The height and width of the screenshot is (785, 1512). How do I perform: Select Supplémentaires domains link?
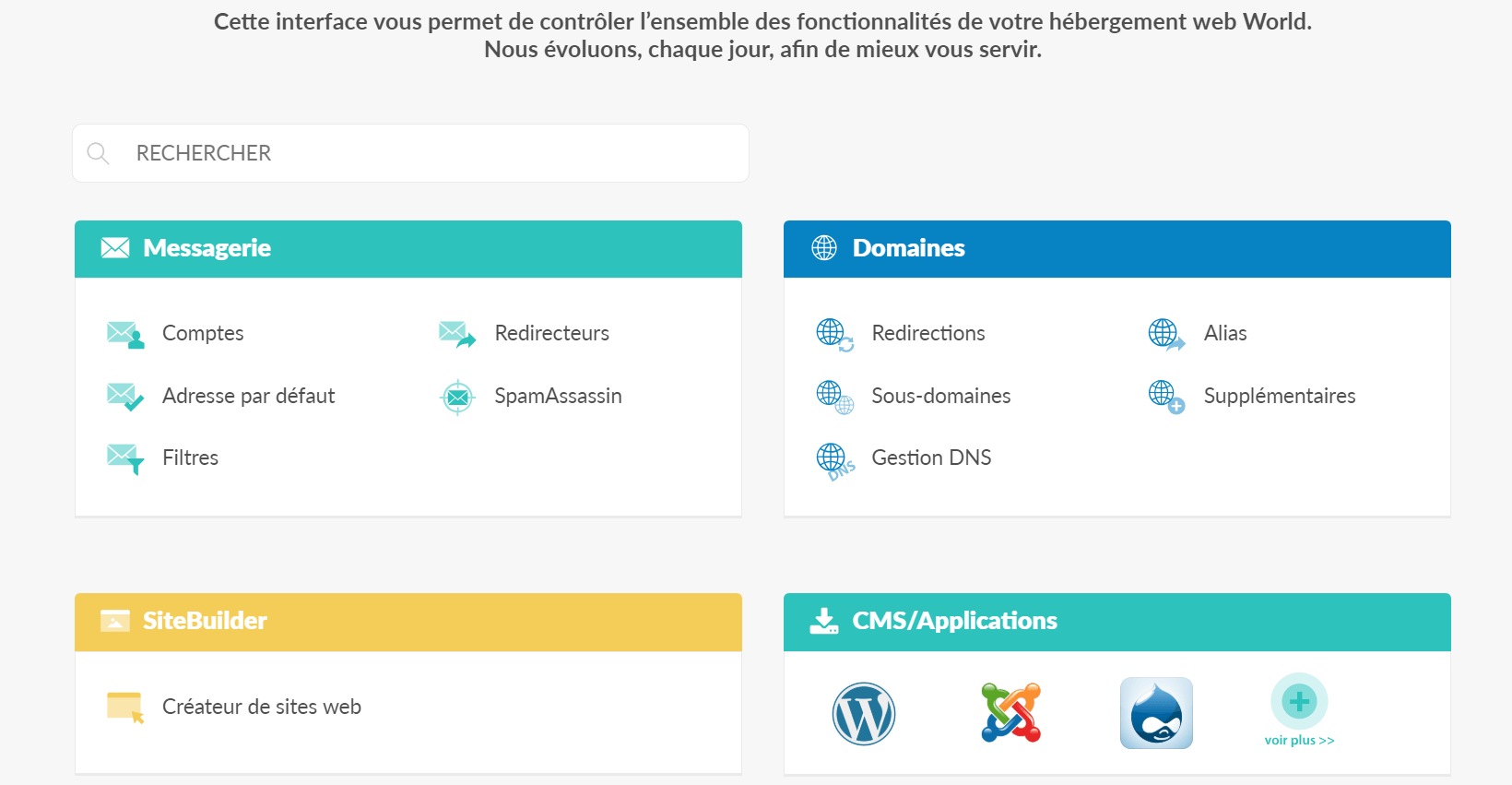(1279, 397)
